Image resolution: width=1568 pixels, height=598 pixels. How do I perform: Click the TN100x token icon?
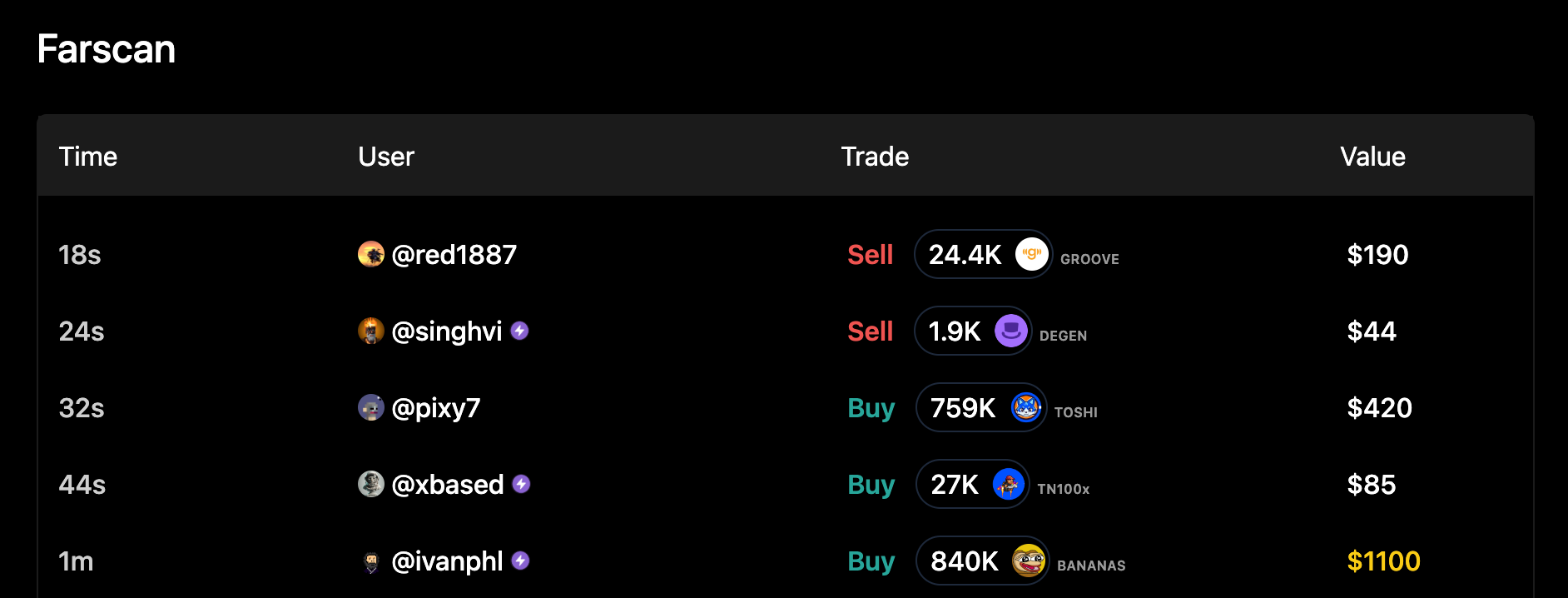pos(1008,484)
